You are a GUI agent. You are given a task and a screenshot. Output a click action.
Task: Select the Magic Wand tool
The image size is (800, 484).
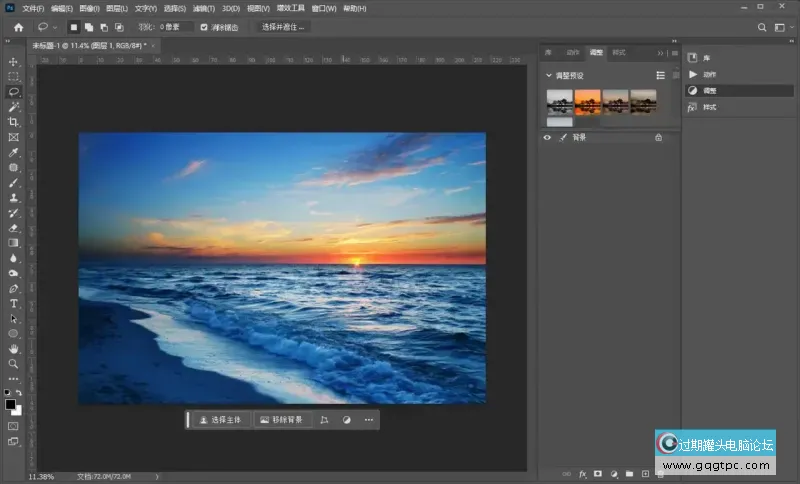(13, 107)
